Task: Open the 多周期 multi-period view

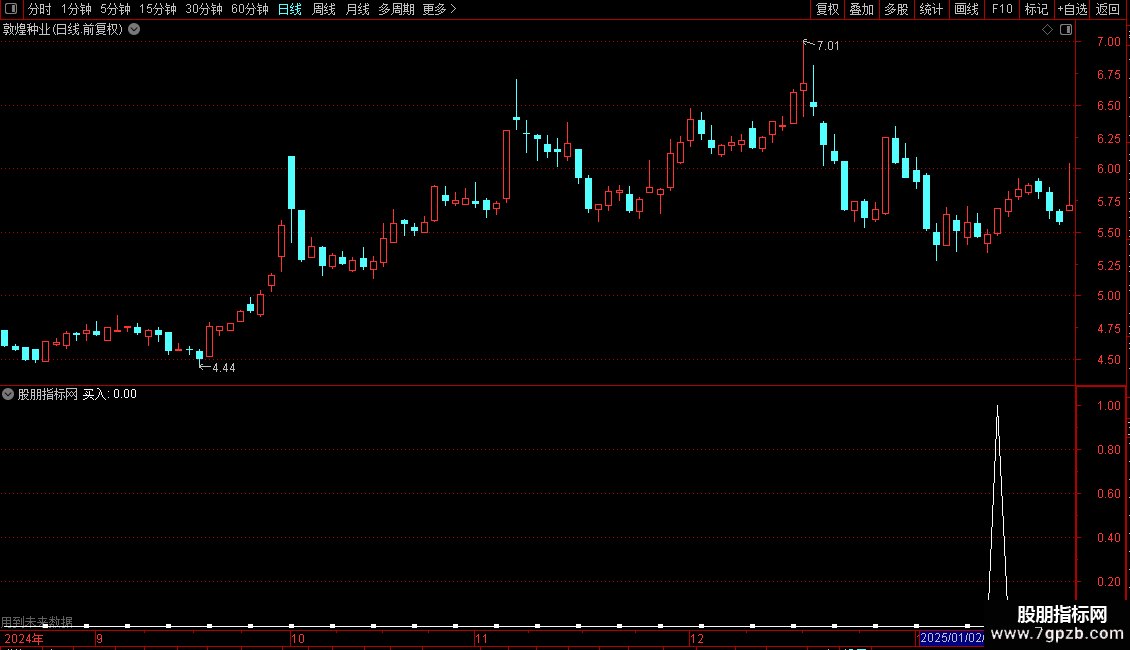Action: [x=396, y=9]
